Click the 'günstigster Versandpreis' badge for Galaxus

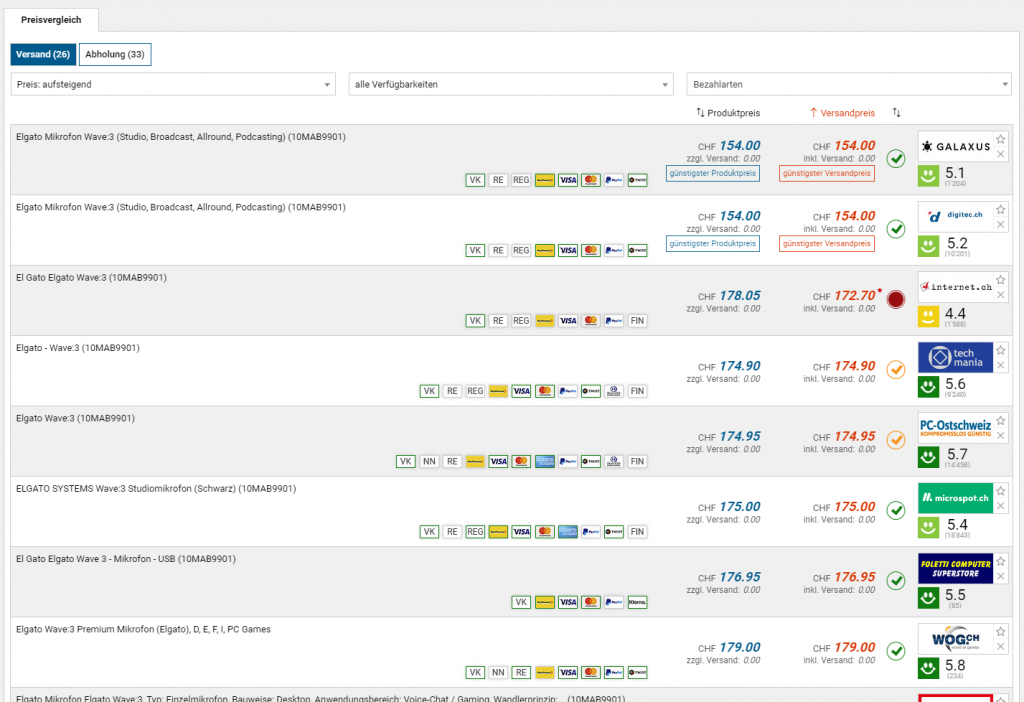[x=827, y=174]
